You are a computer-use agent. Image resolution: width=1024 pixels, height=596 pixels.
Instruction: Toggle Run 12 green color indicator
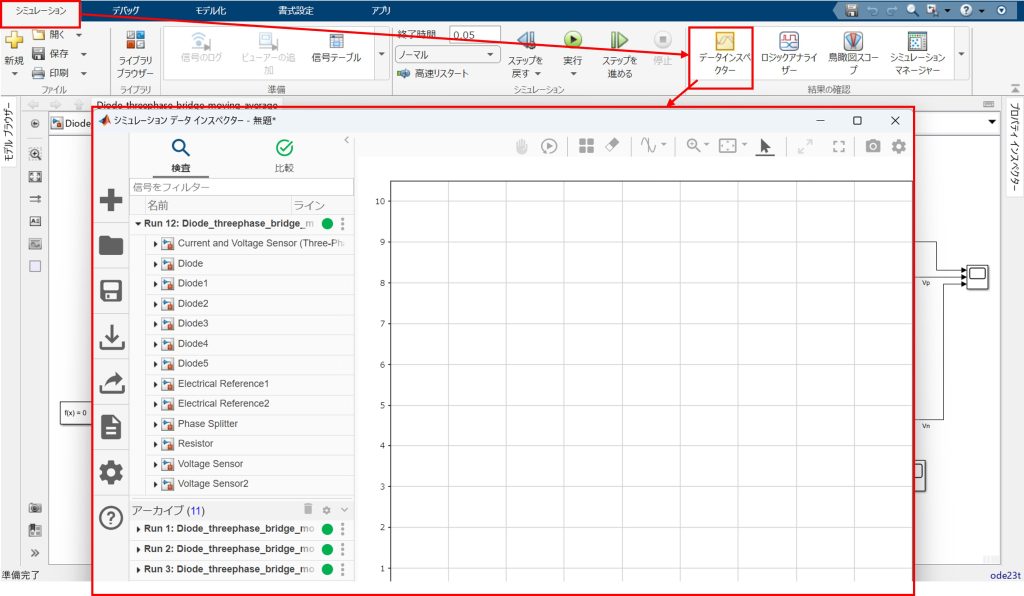[327, 224]
